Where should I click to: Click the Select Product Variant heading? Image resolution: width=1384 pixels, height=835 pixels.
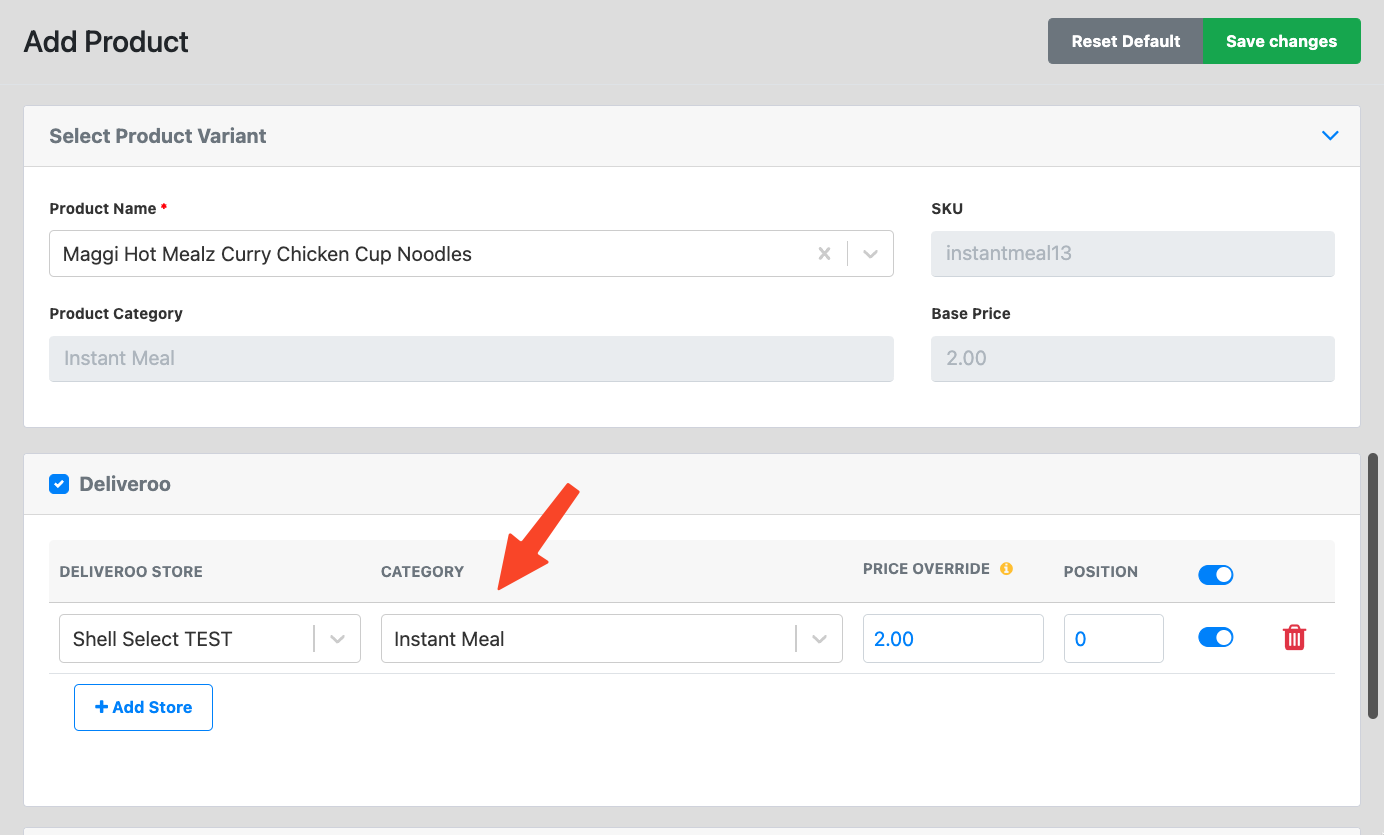pos(158,136)
